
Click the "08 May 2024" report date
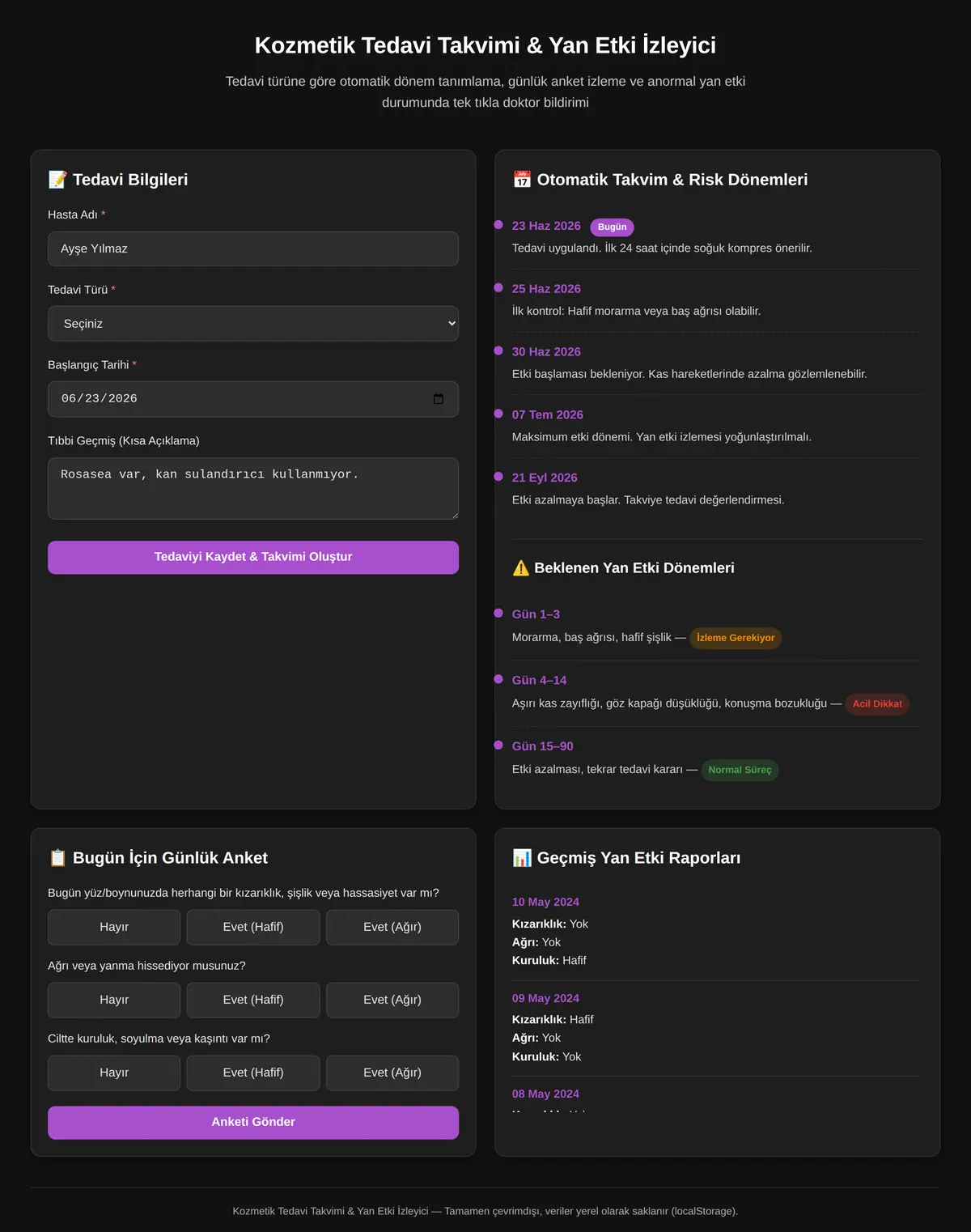point(545,1094)
